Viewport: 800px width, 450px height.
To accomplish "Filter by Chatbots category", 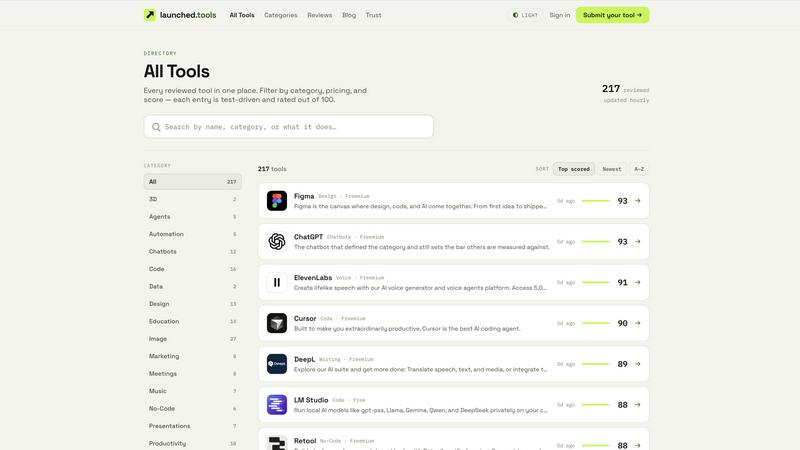I will click(192, 252).
